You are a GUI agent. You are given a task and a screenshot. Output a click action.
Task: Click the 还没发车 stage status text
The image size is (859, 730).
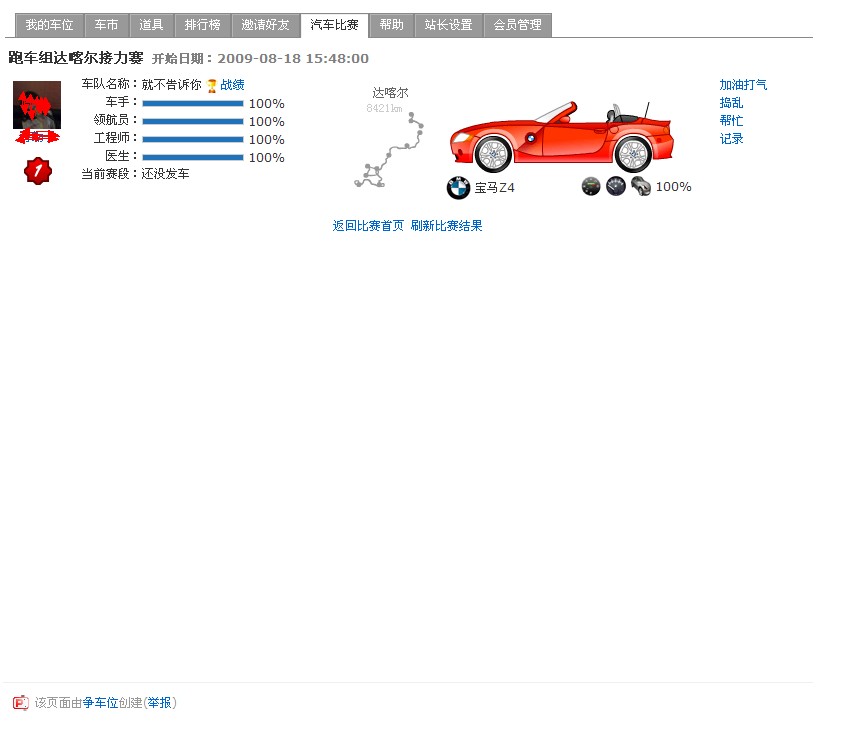click(165, 174)
